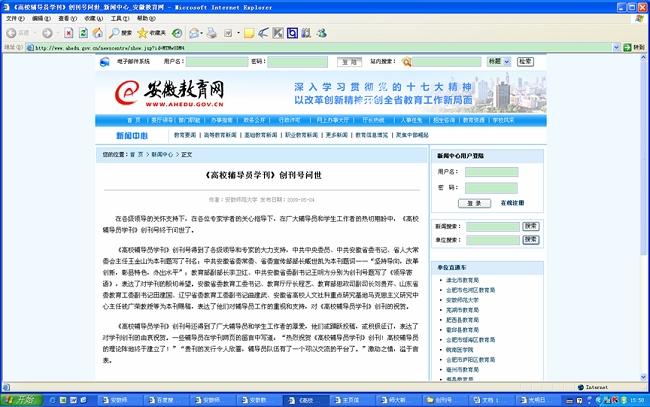650x407 pixels.
Task: Click the page vertical scrollbar down arrow
Action: coord(643,377)
